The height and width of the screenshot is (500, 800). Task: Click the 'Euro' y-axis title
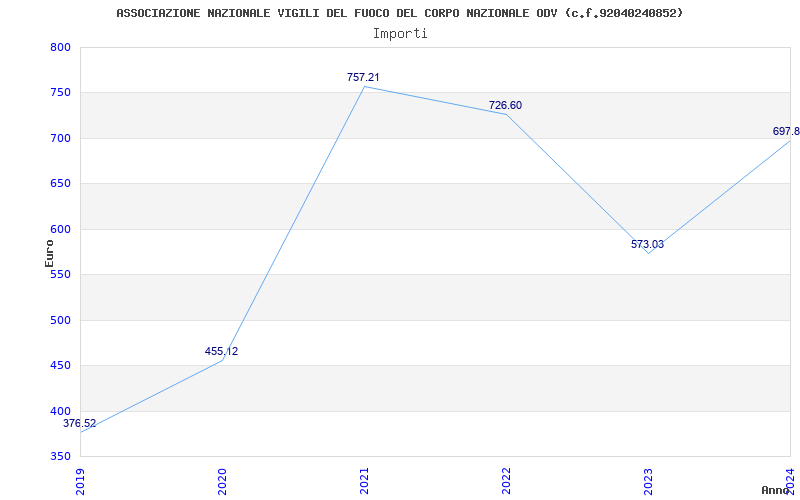(x=49, y=253)
